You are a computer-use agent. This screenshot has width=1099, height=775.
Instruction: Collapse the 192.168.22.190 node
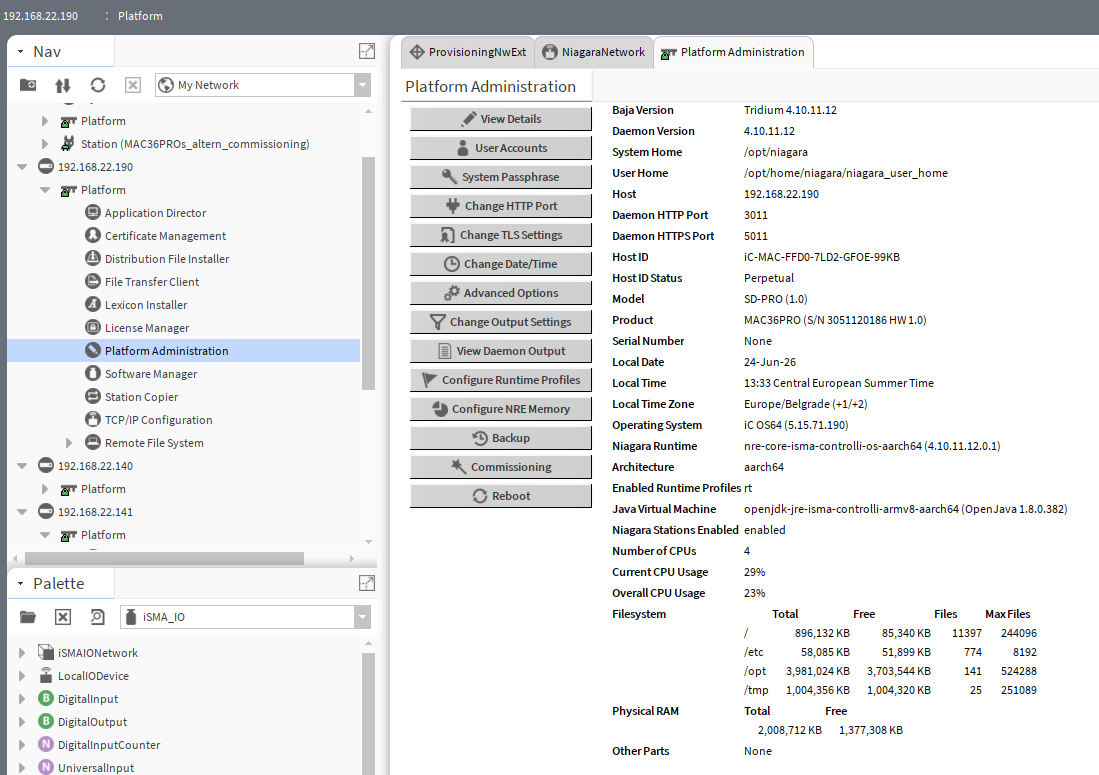tap(22, 167)
